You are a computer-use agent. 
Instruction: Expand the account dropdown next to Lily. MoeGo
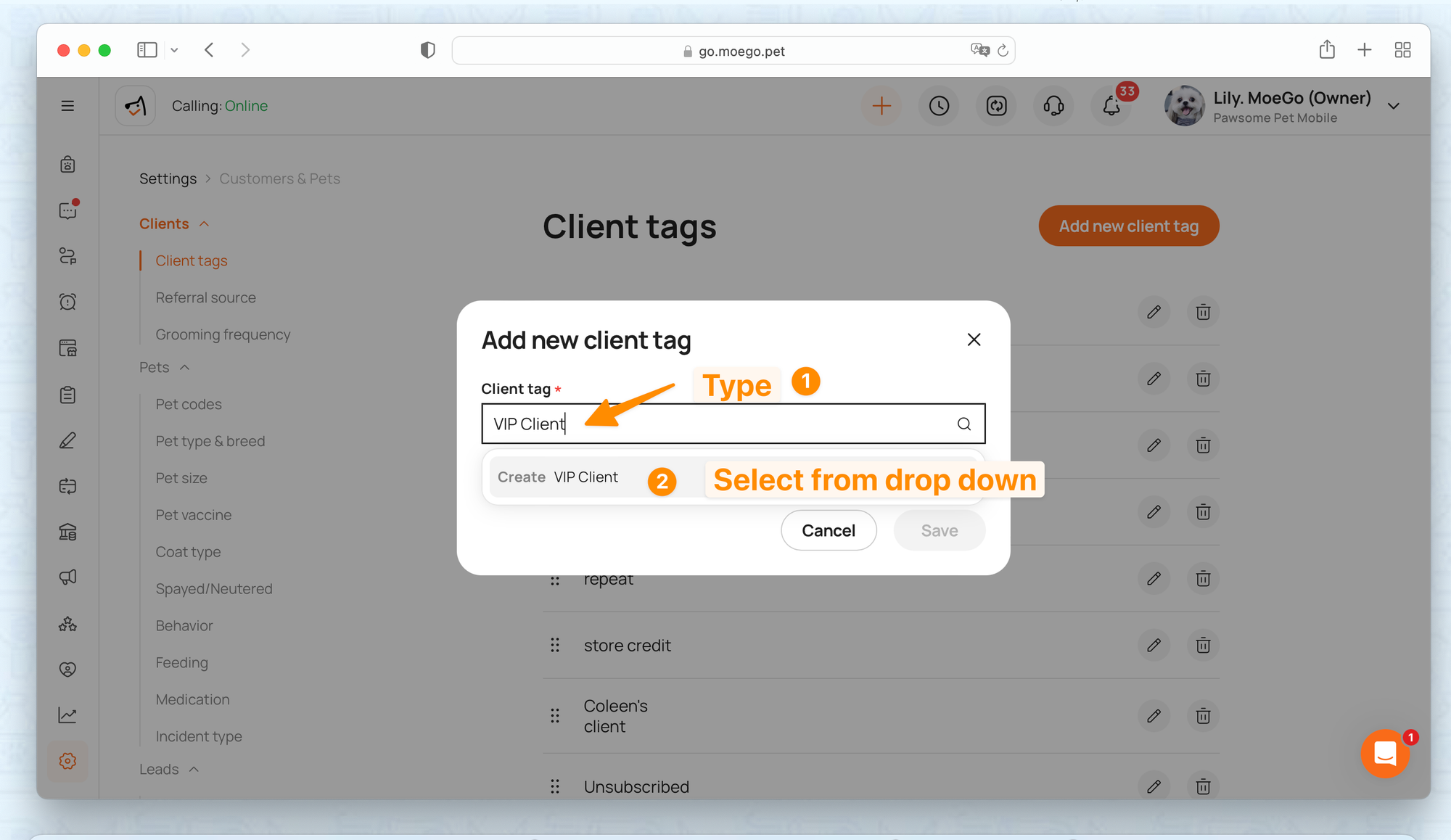point(1393,106)
